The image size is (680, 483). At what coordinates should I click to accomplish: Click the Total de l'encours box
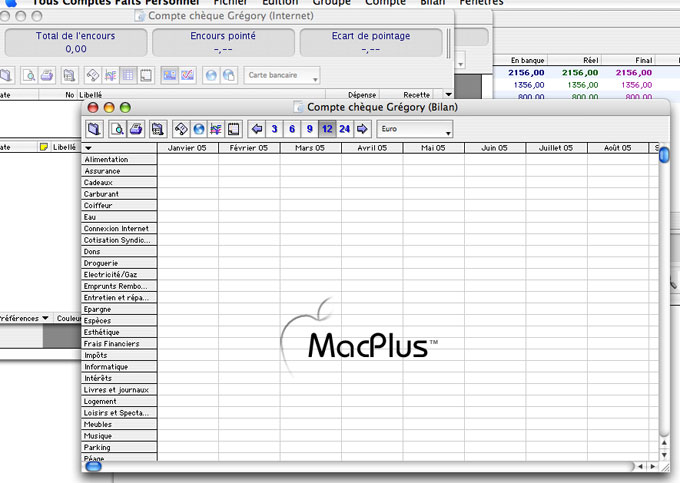[76, 42]
